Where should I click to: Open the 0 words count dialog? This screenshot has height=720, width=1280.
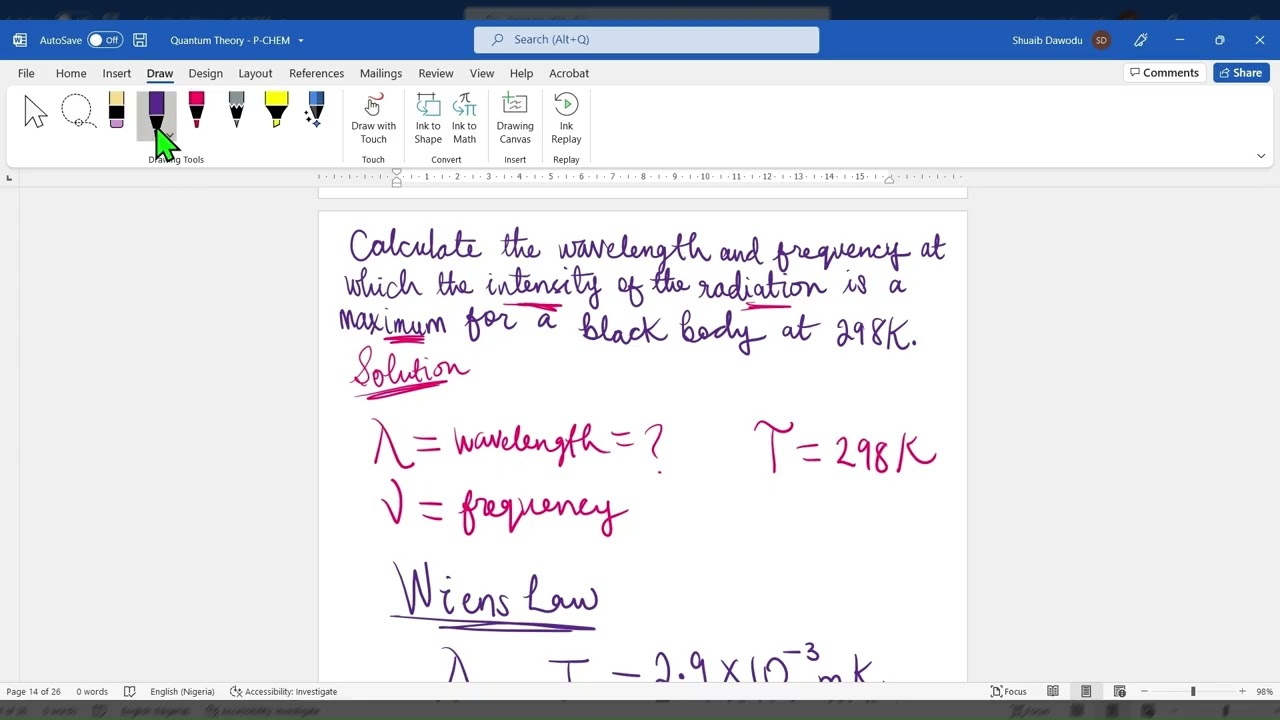coord(92,692)
